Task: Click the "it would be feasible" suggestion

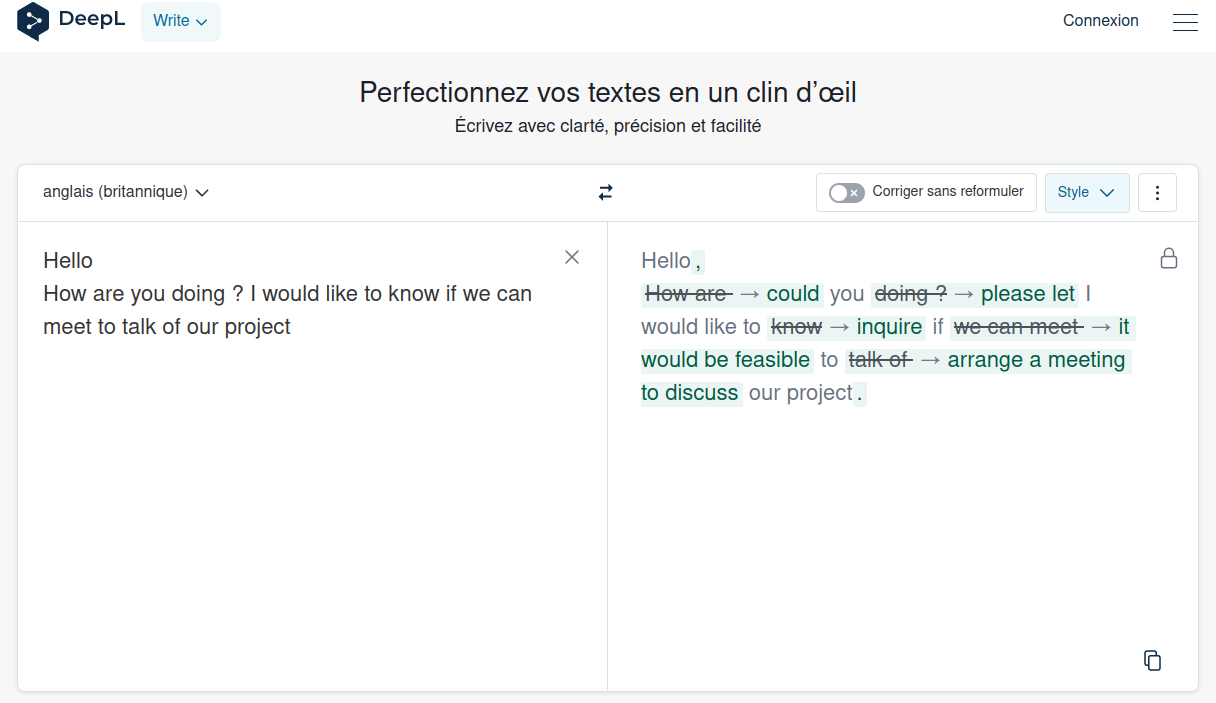Action: (x=886, y=343)
